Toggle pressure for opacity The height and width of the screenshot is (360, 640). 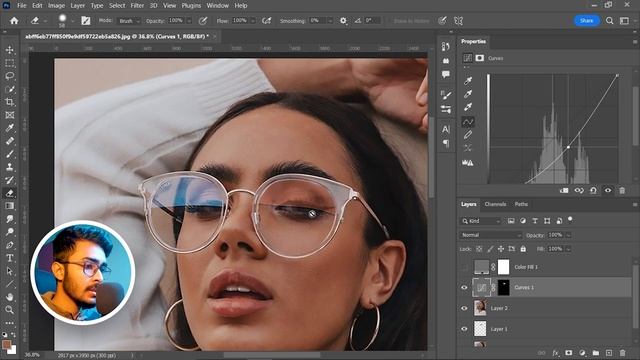[203, 20]
